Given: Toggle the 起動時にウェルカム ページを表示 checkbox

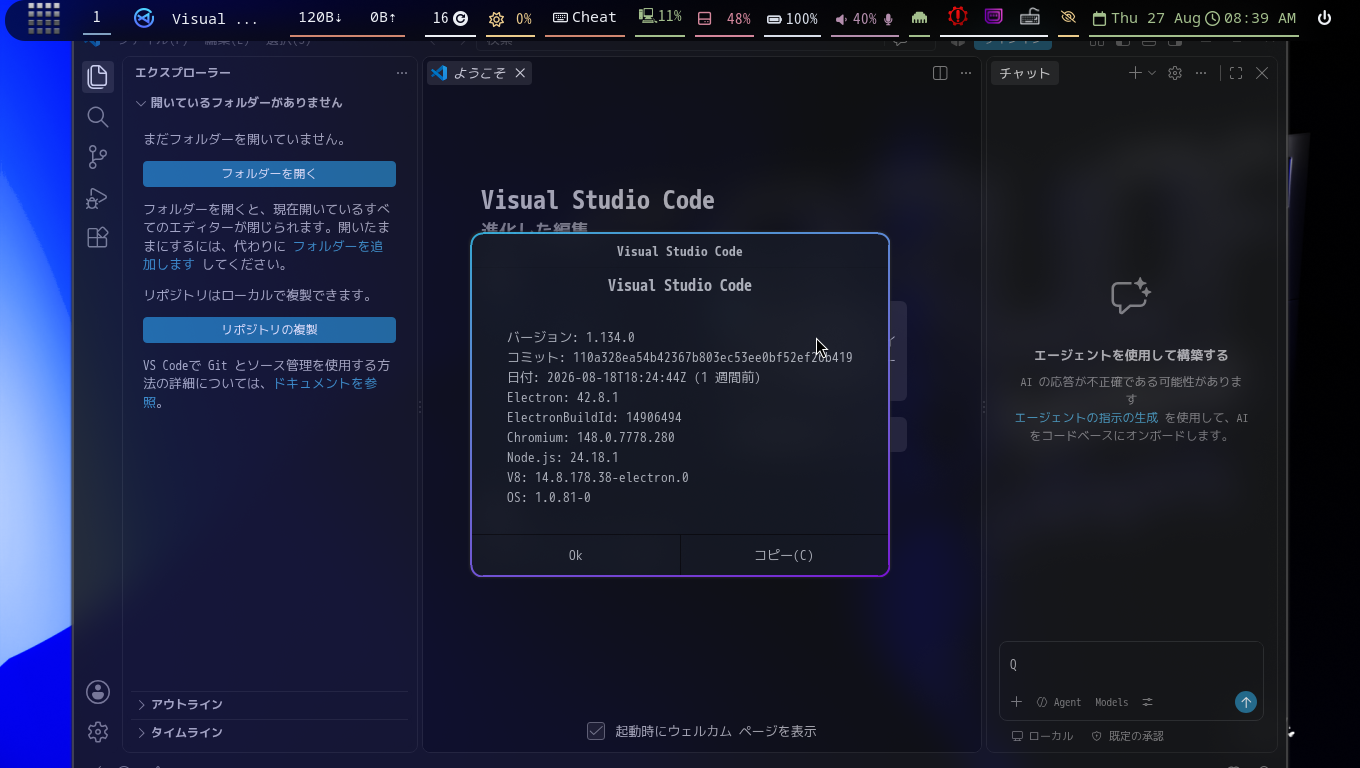Looking at the screenshot, I should click(x=596, y=731).
